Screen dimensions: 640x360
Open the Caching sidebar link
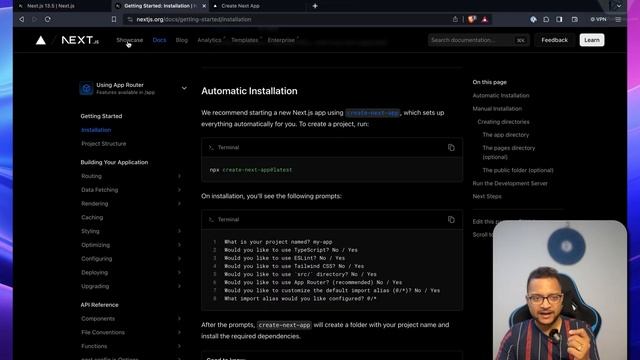92,218
